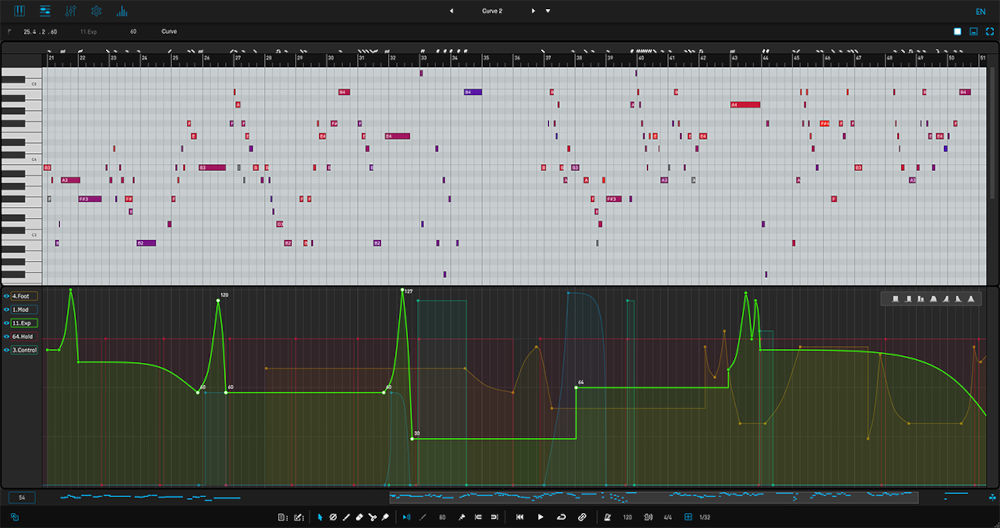Viewport: 1000px width, 528px height.
Task: Open the mixer sliders panel icon
Action: 70,11
